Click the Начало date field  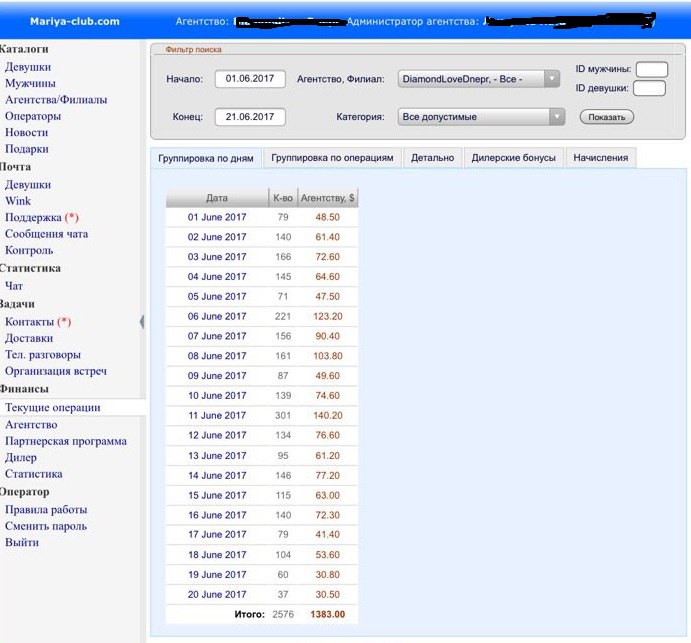[249, 79]
